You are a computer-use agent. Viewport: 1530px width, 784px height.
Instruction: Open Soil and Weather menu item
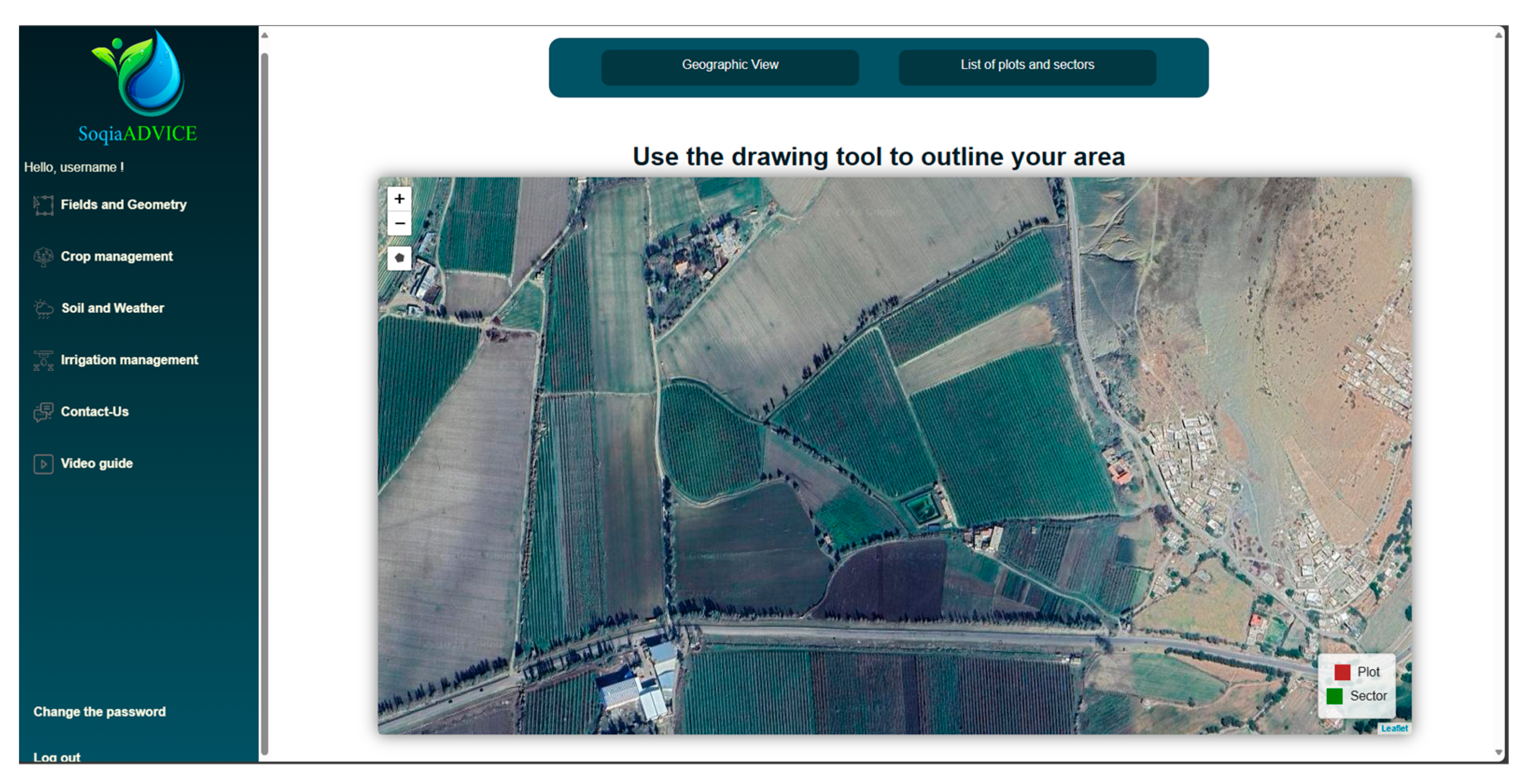point(112,308)
